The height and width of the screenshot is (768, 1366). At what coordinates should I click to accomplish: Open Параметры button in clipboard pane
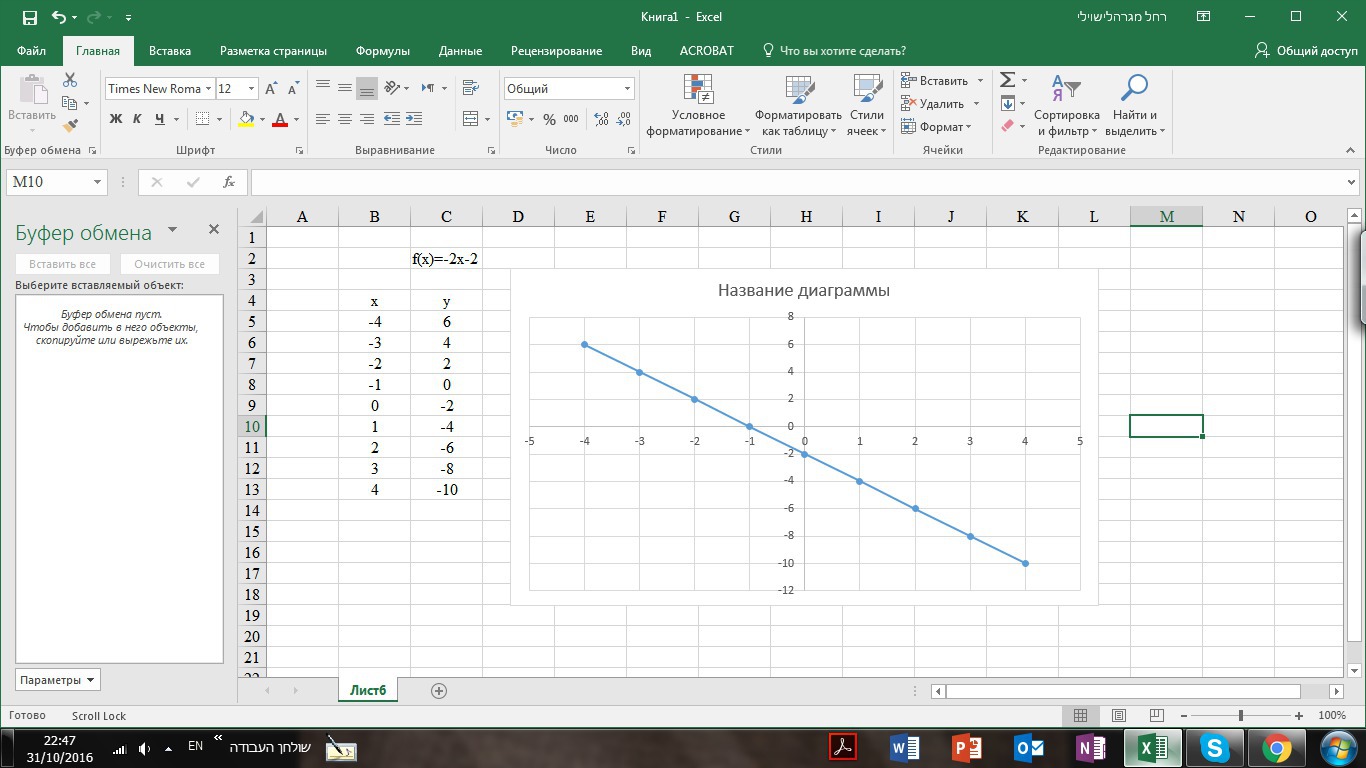click(x=58, y=680)
